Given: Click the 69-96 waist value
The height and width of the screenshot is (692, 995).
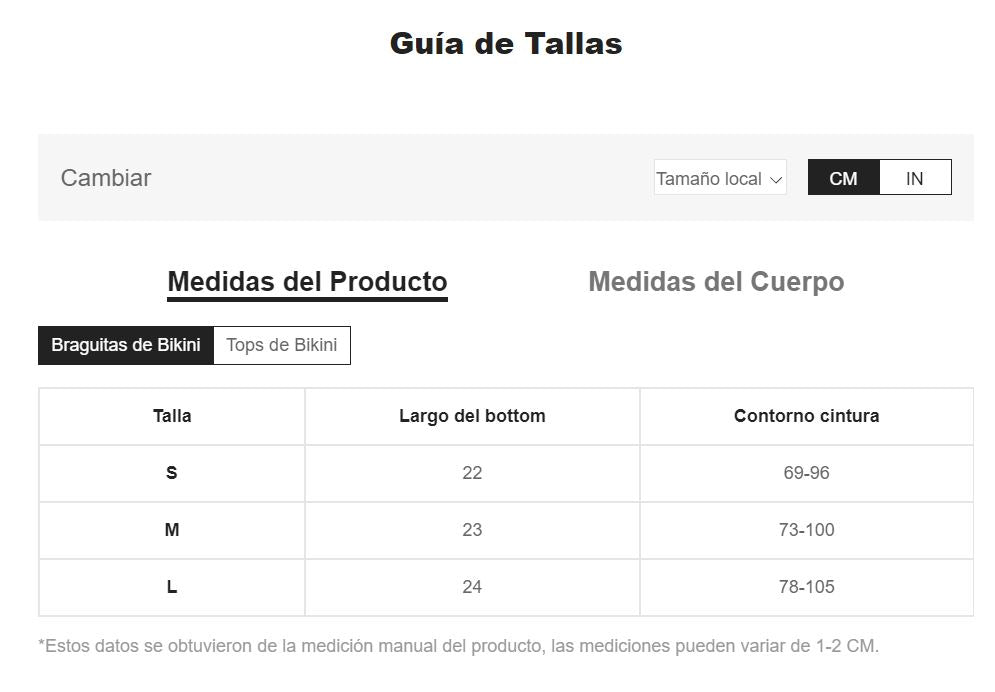Looking at the screenshot, I should point(806,473).
